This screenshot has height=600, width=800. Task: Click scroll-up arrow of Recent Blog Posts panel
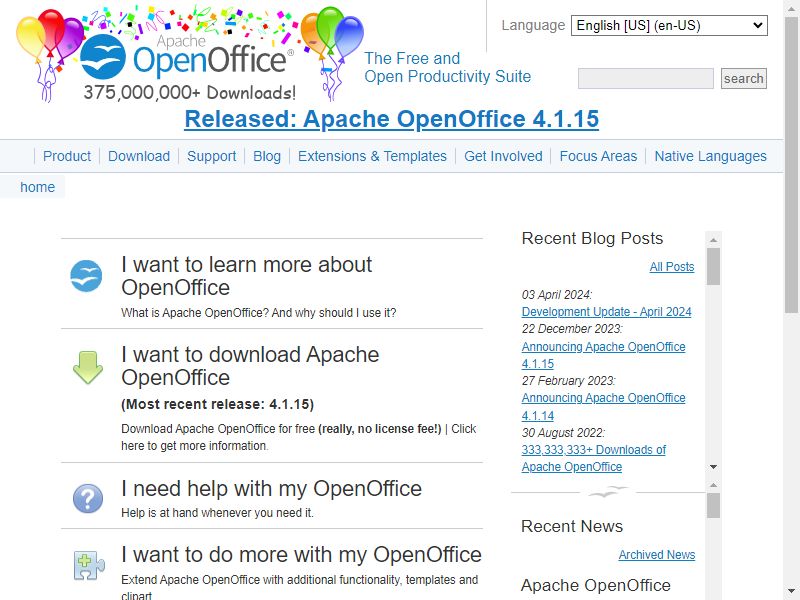tap(713, 240)
